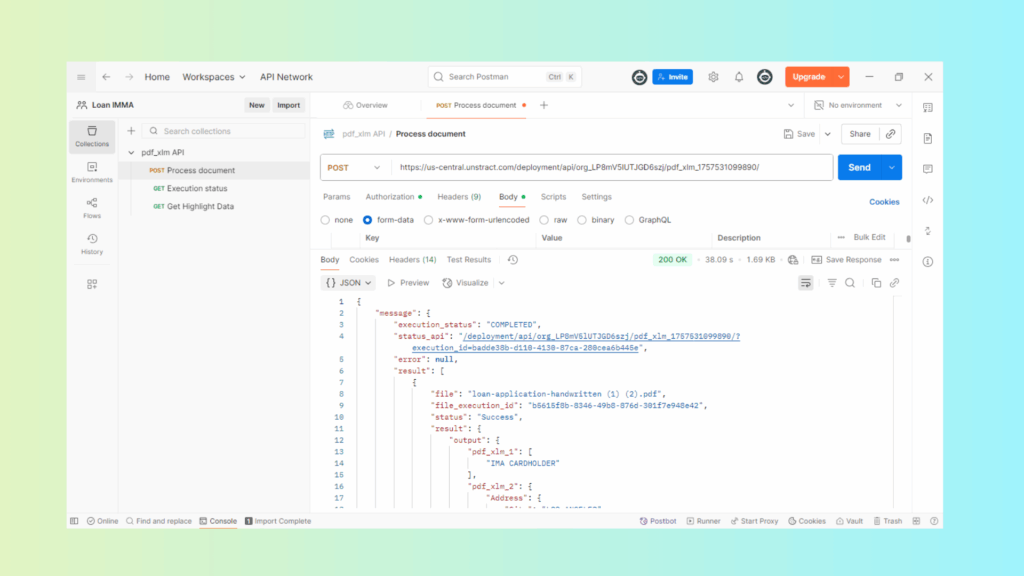Select the Execution status request
The width and height of the screenshot is (1024, 576).
[x=197, y=188]
